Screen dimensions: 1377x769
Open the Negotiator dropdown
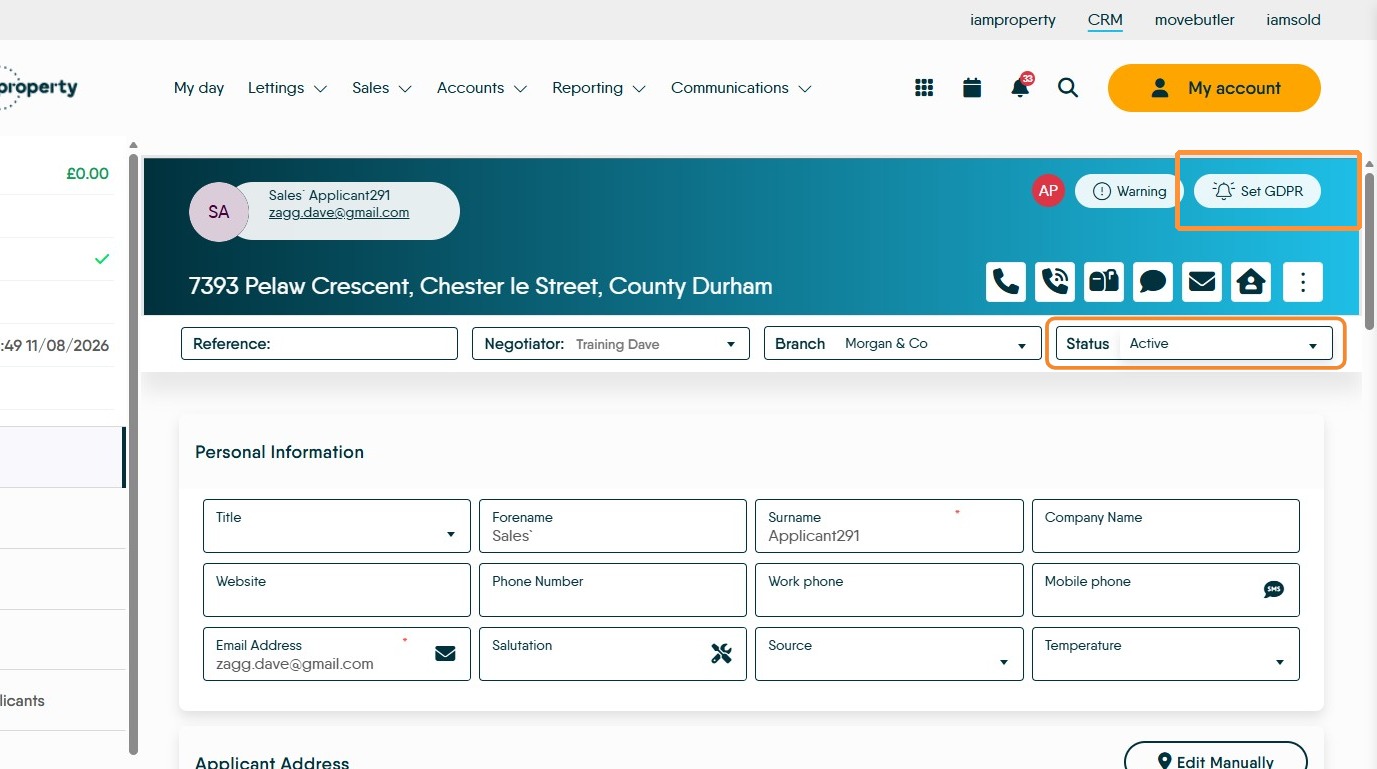[611, 344]
